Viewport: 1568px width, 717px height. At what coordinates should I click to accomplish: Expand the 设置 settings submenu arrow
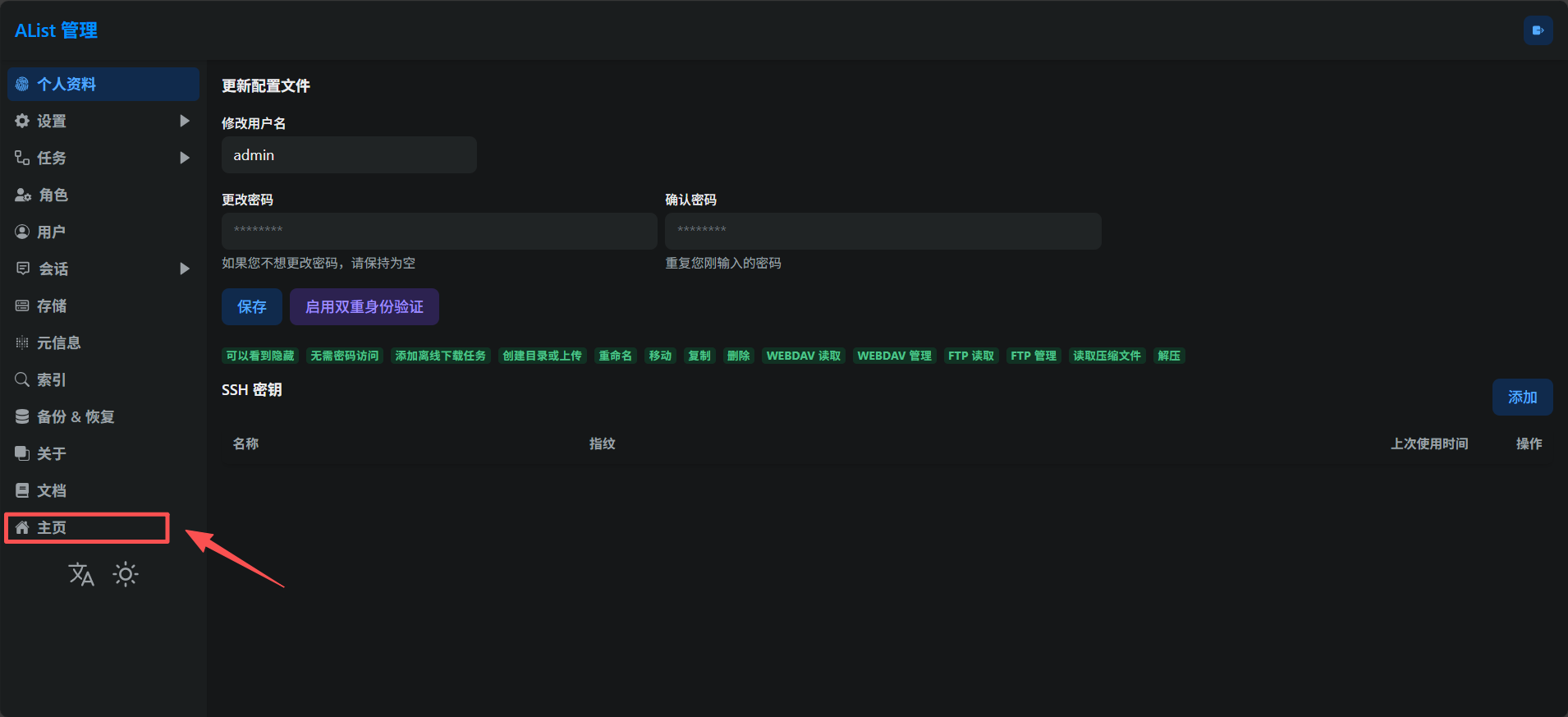coord(185,122)
